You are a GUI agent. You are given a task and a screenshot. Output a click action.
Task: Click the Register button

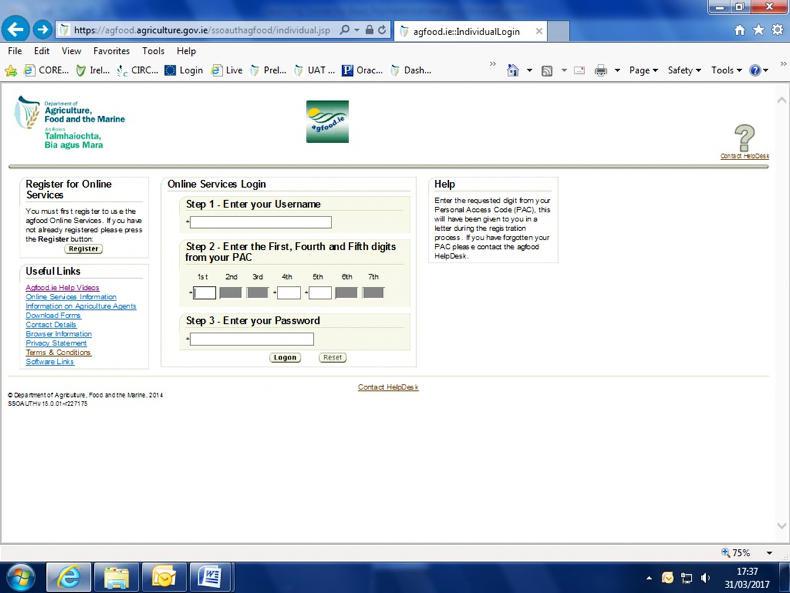(84, 249)
